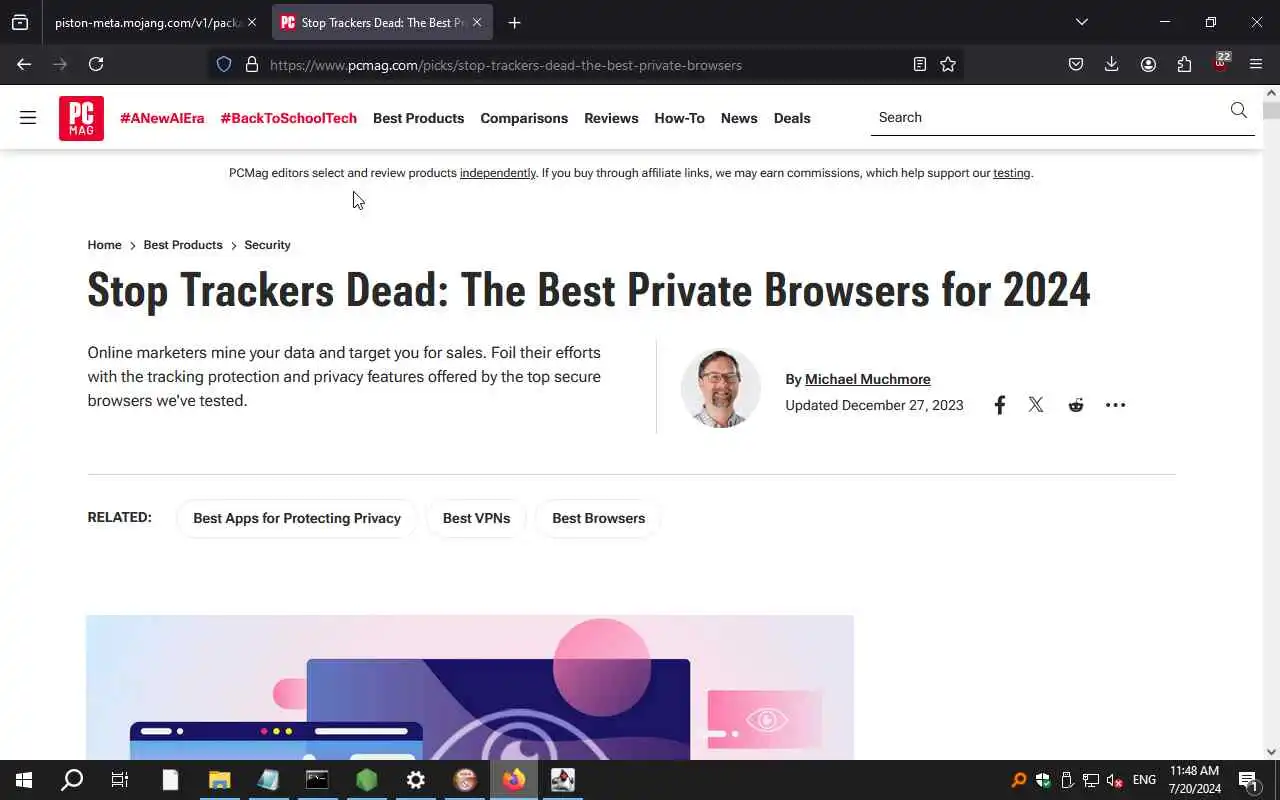Screen dimensions: 1280x800
Task: View site security padlock information
Action: pos(252,64)
